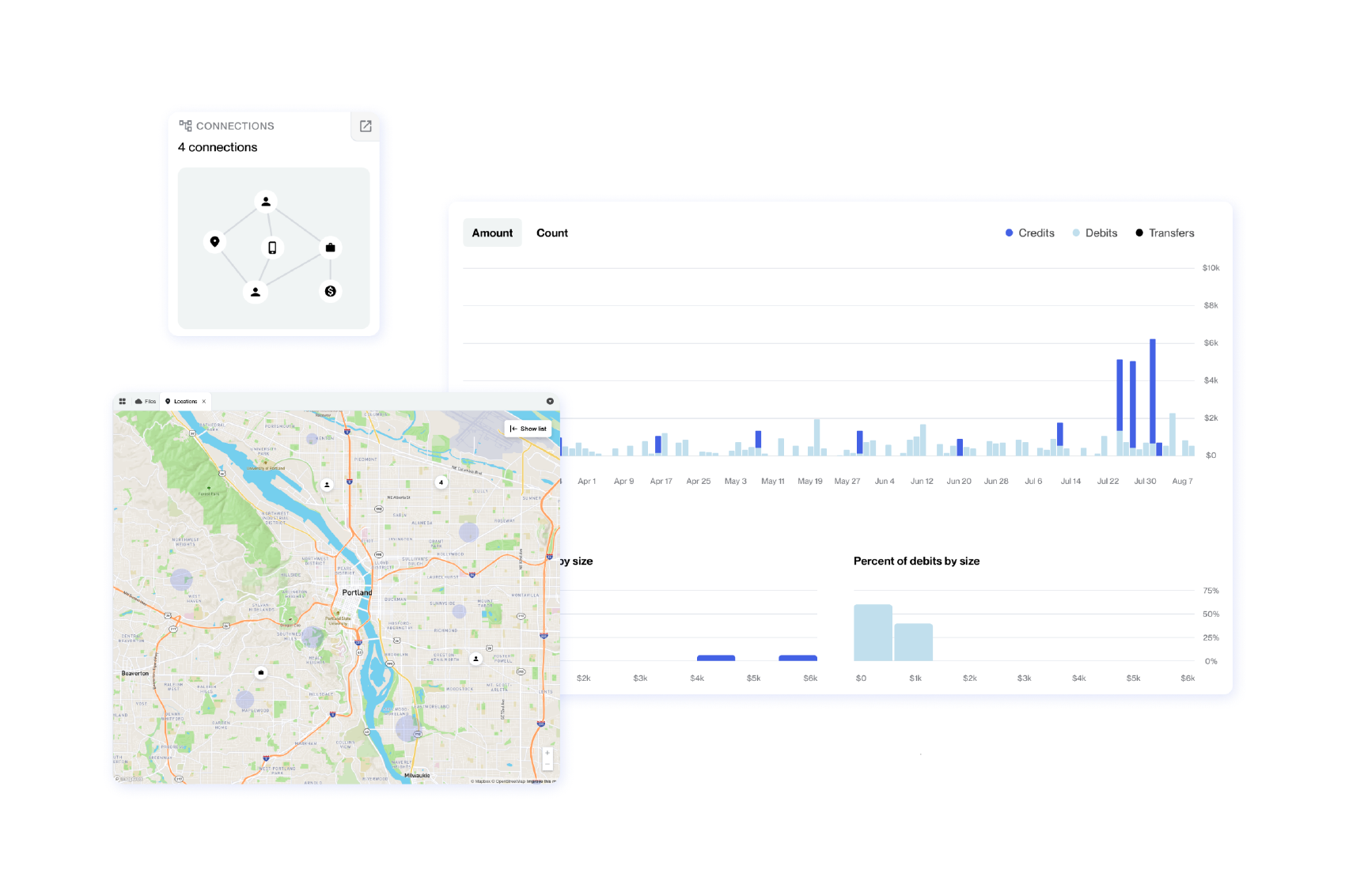Click the Aug 7 date label on the chart axis
1345x896 pixels.
click(x=1182, y=481)
